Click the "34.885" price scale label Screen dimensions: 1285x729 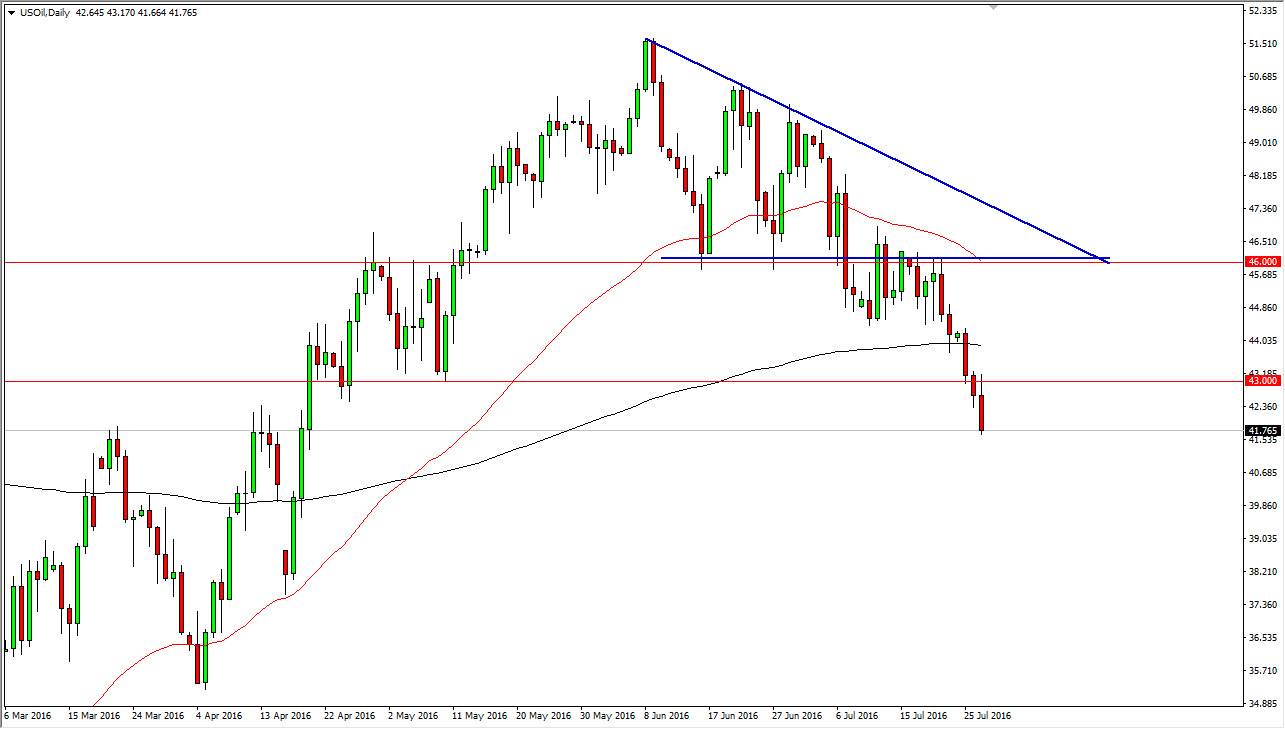tap(1261, 704)
